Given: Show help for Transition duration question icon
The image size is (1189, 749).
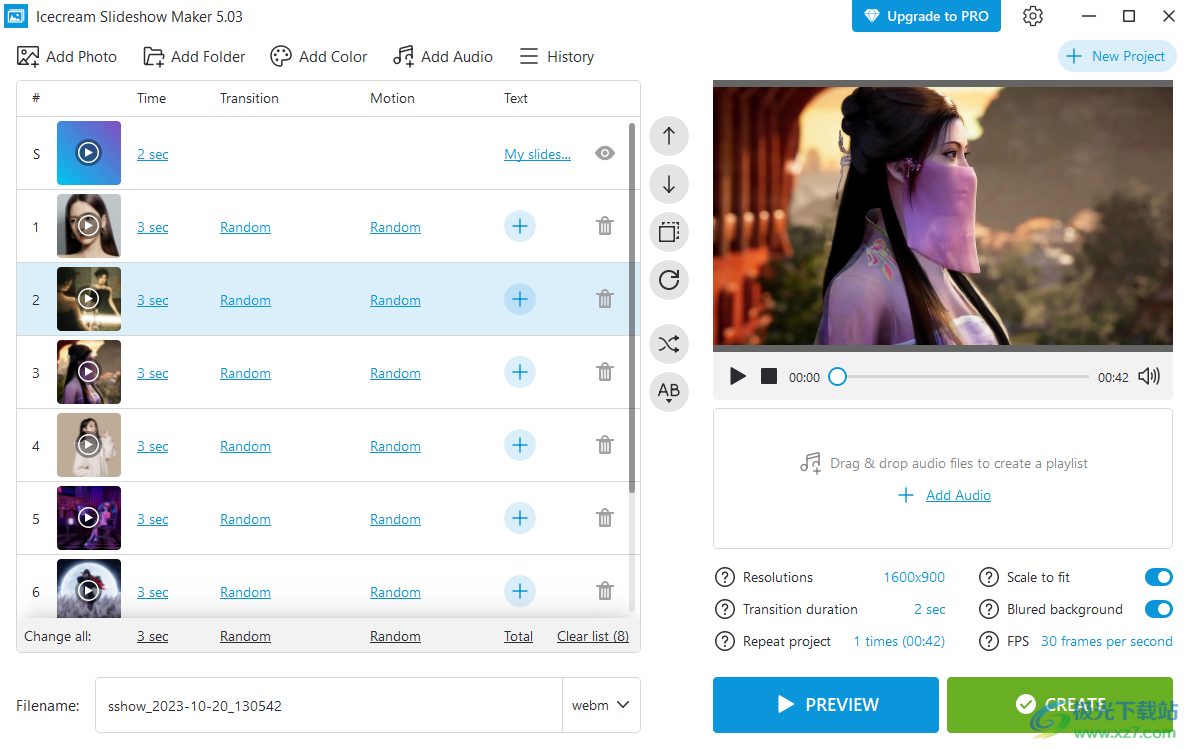Looking at the screenshot, I should pos(725,609).
